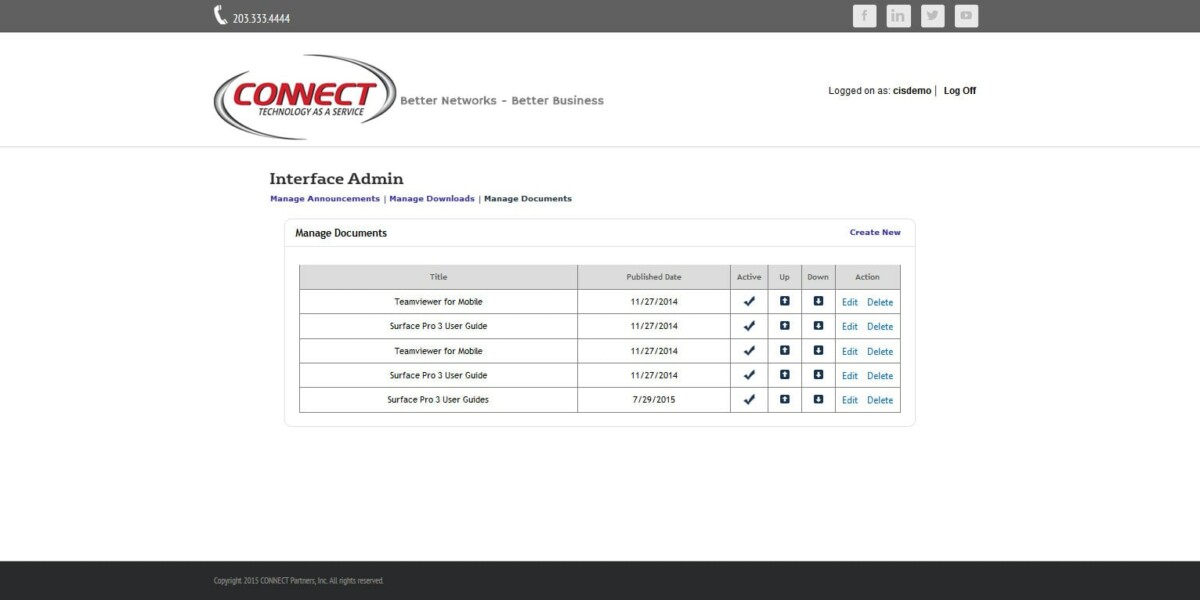This screenshot has width=1200, height=600.
Task: Click the cisdemo username
Action: pos(912,91)
